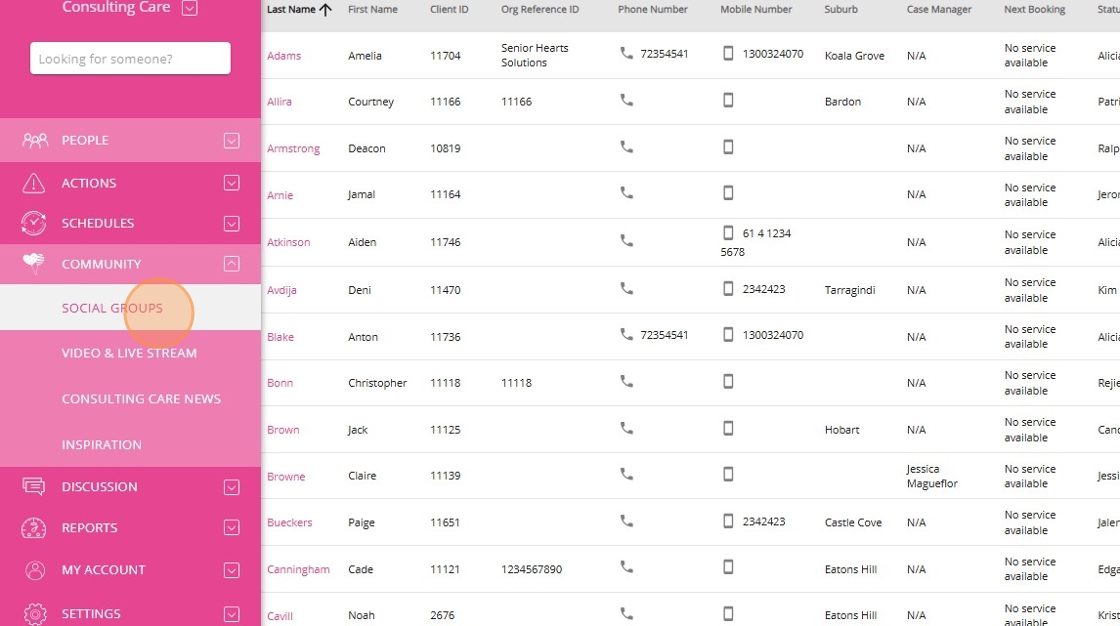The height and width of the screenshot is (626, 1120).
Task: Click the Looking for someone search field
Action: [x=130, y=58]
